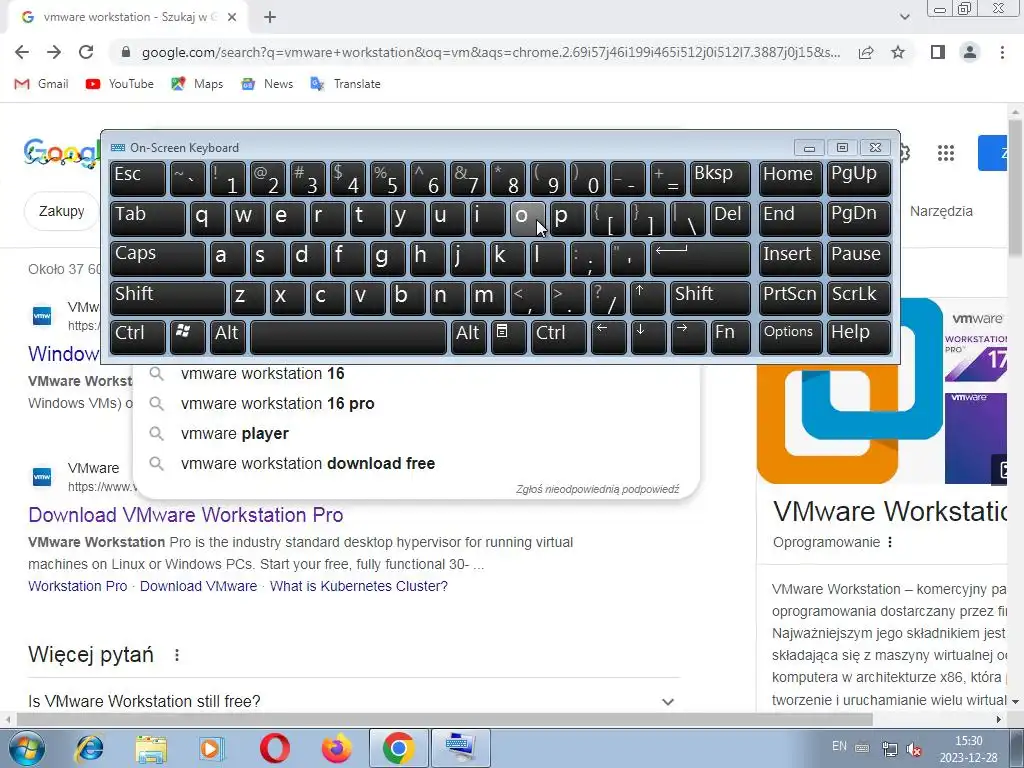
Task: Click the left arrow key
Action: click(608, 338)
